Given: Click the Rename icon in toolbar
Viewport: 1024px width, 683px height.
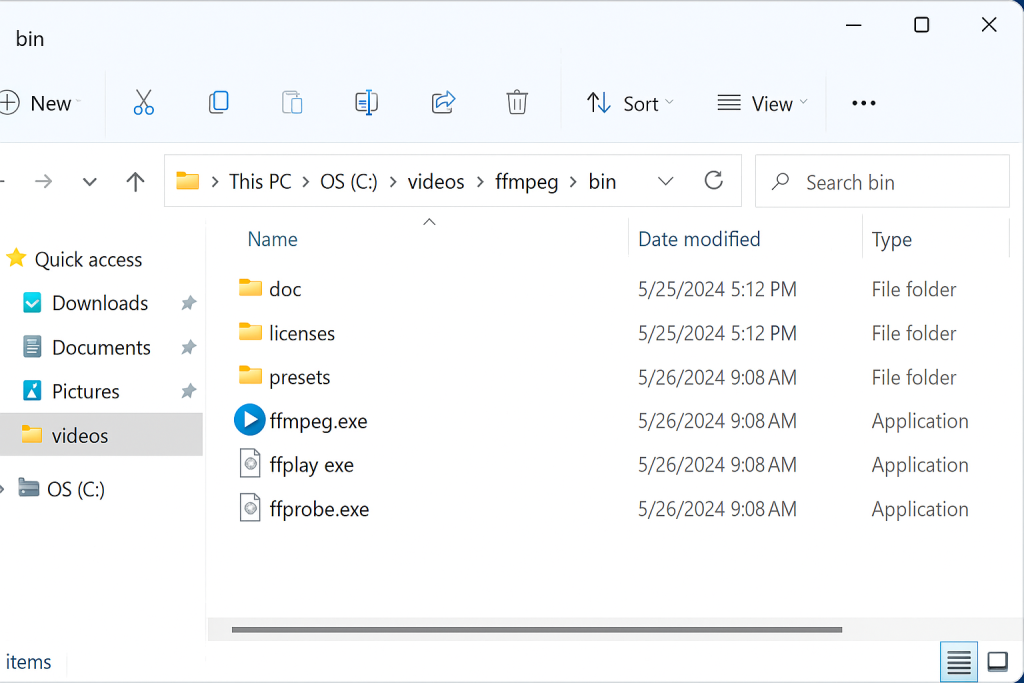Looking at the screenshot, I should tap(366, 103).
